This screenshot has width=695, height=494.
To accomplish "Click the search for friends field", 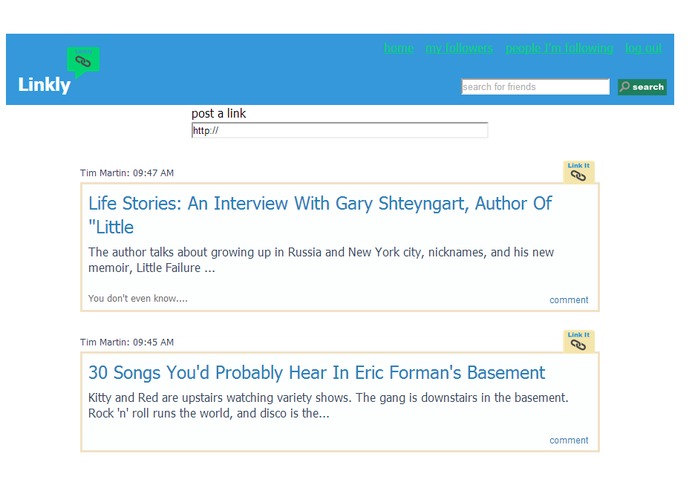I will click(x=535, y=87).
